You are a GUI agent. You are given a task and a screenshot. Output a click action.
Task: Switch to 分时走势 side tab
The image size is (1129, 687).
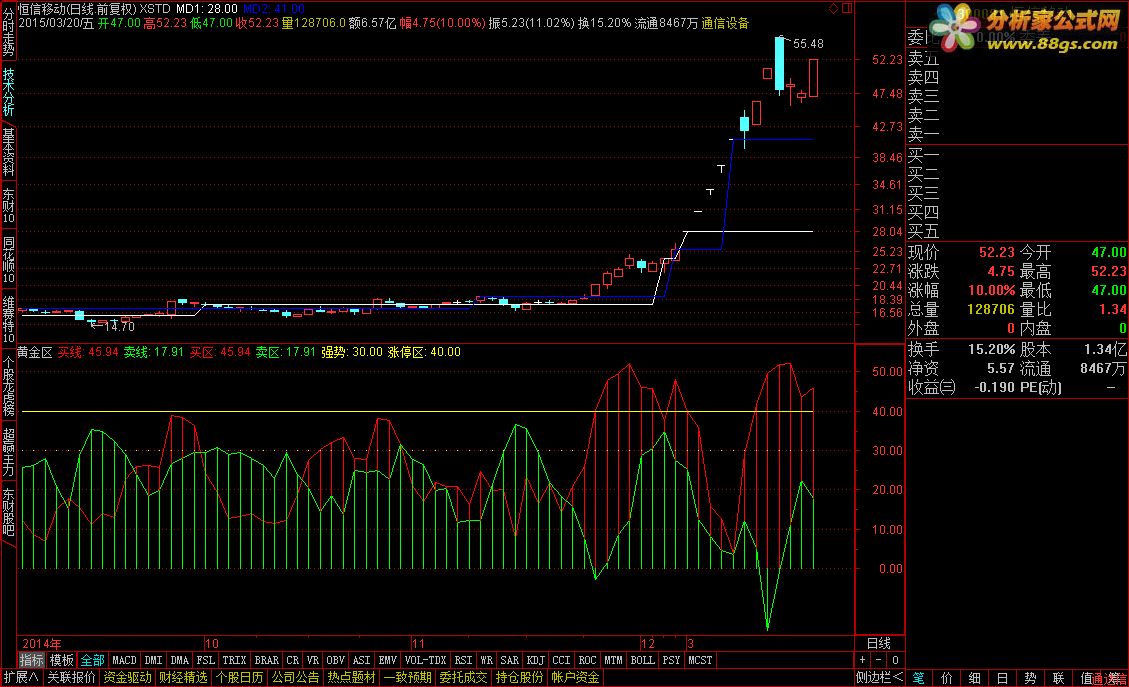8,30
